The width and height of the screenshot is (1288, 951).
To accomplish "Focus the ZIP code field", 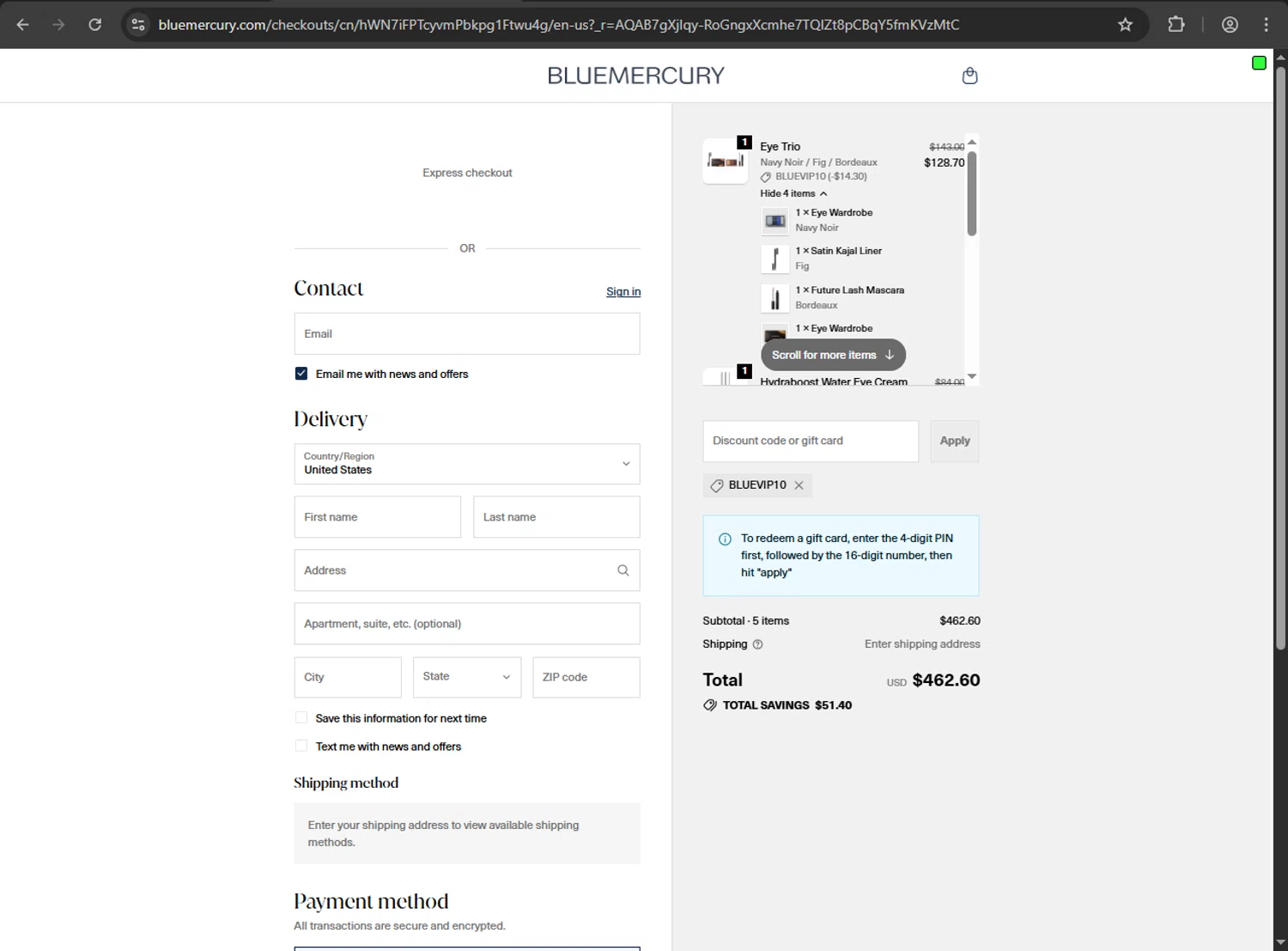I will (586, 677).
